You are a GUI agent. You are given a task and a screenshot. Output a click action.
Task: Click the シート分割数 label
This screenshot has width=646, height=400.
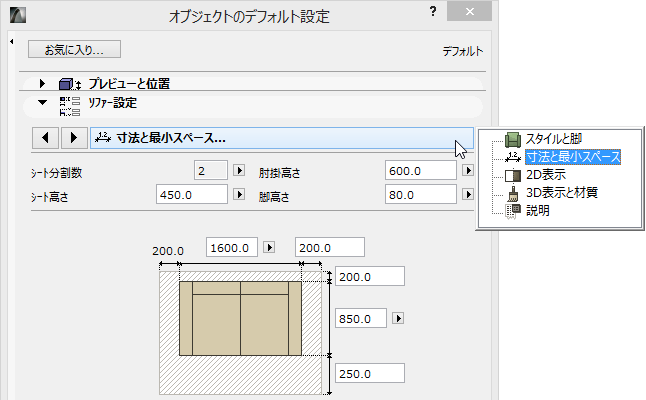(x=56, y=173)
